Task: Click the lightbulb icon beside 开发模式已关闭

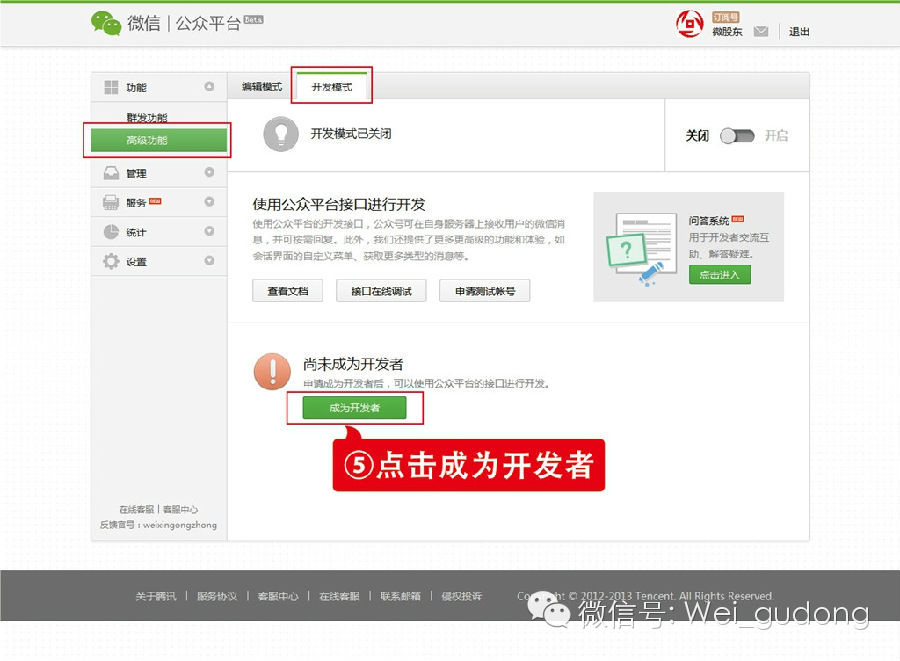Action: 281,134
